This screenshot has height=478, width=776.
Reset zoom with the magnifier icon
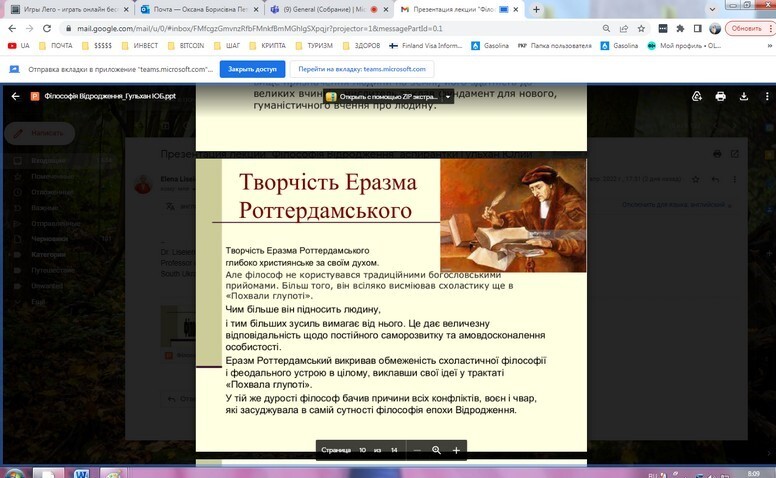[436, 451]
